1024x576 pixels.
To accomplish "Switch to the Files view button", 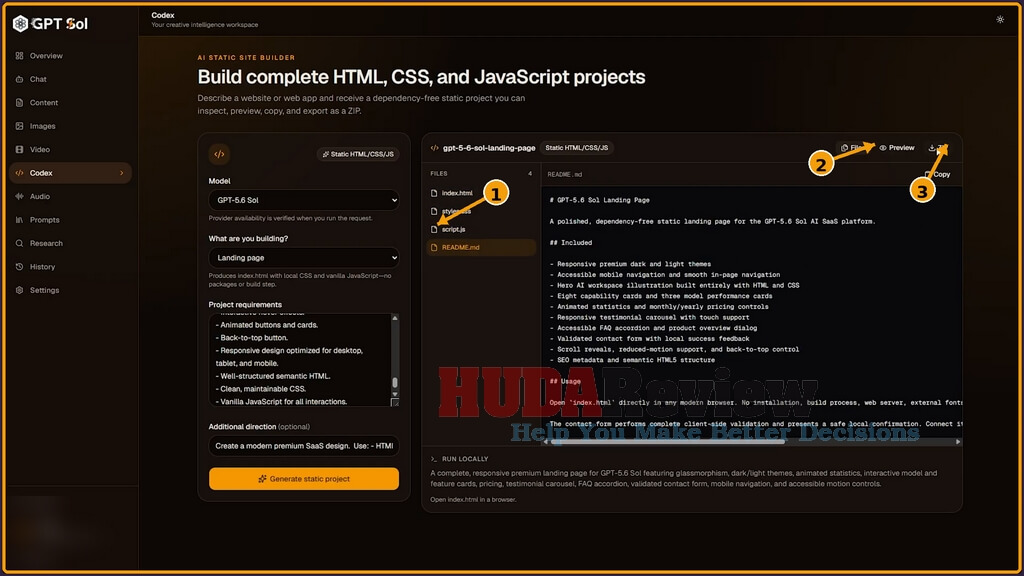I will pos(852,148).
